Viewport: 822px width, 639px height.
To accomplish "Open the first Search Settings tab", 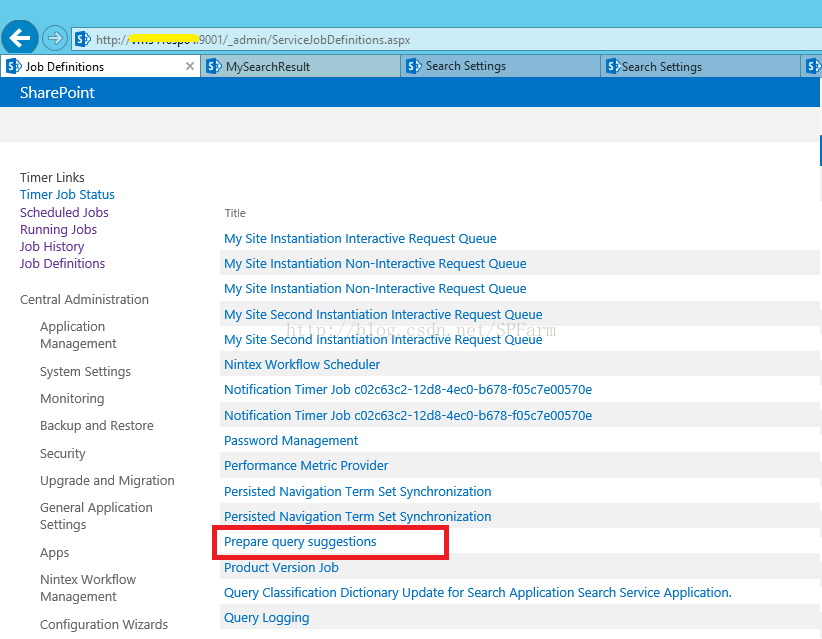I will [501, 67].
